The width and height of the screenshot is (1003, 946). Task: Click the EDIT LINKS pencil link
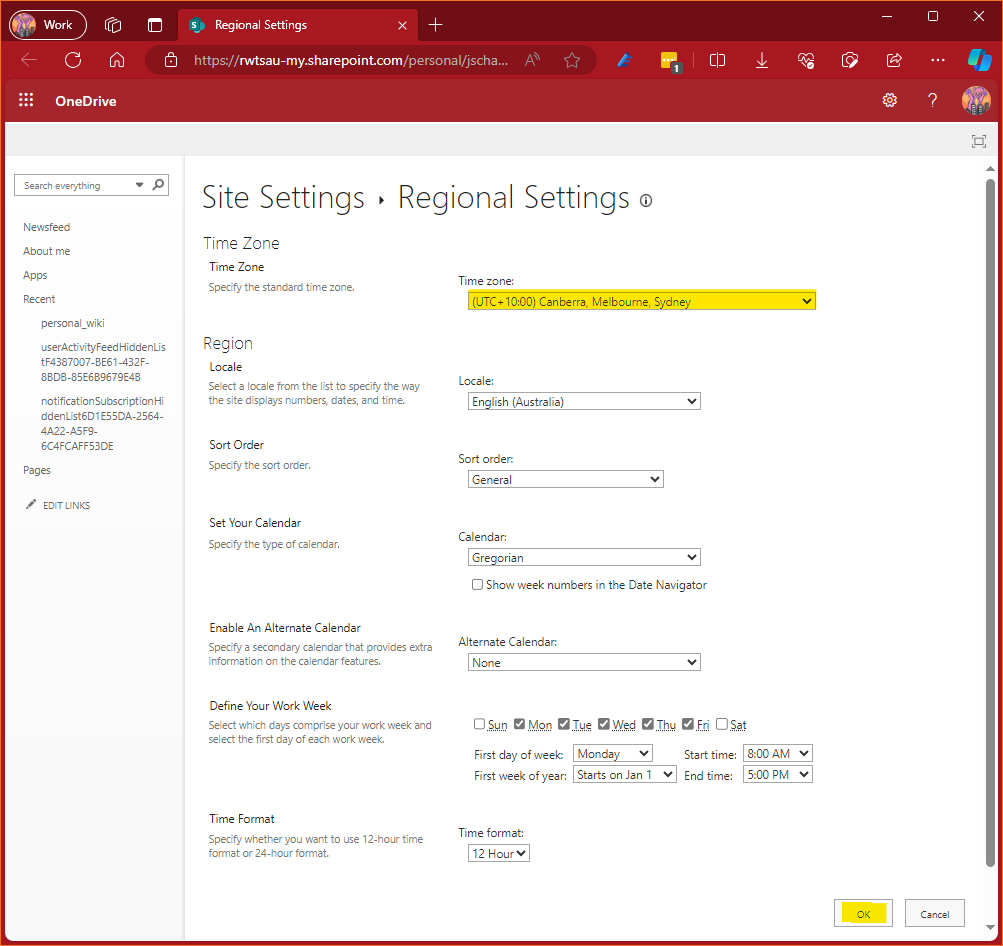(58, 505)
